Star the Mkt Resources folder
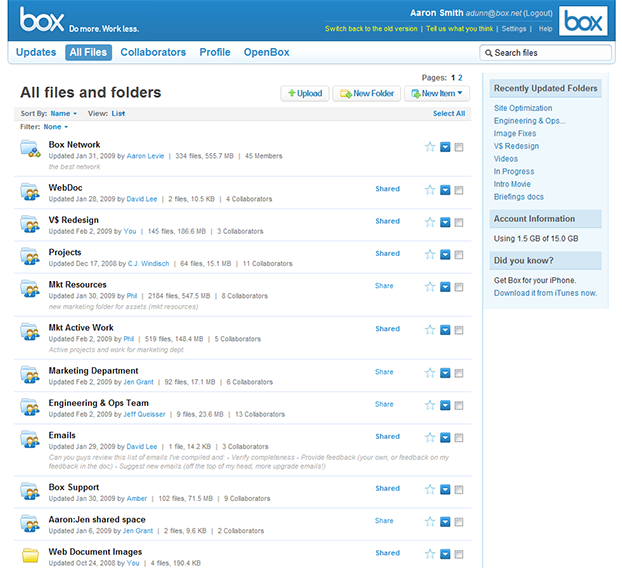 (x=430, y=287)
